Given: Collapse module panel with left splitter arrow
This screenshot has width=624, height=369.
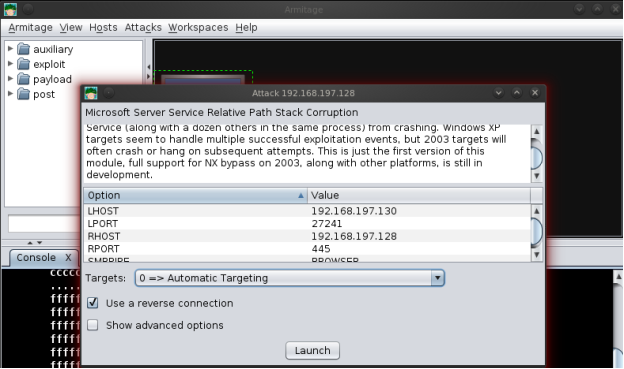Looking at the screenshot, I should click(148, 67).
